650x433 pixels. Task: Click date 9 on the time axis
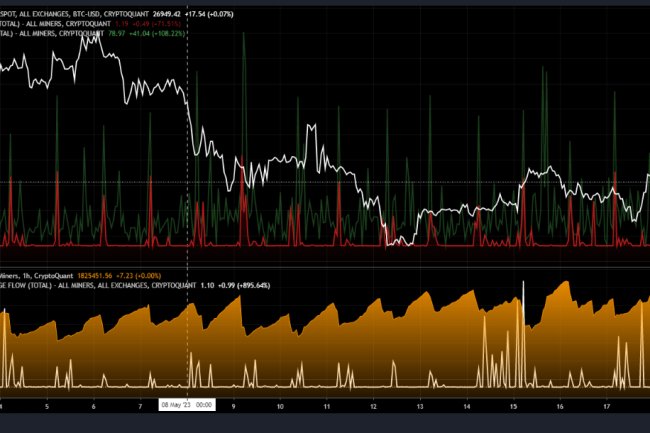pos(233,406)
